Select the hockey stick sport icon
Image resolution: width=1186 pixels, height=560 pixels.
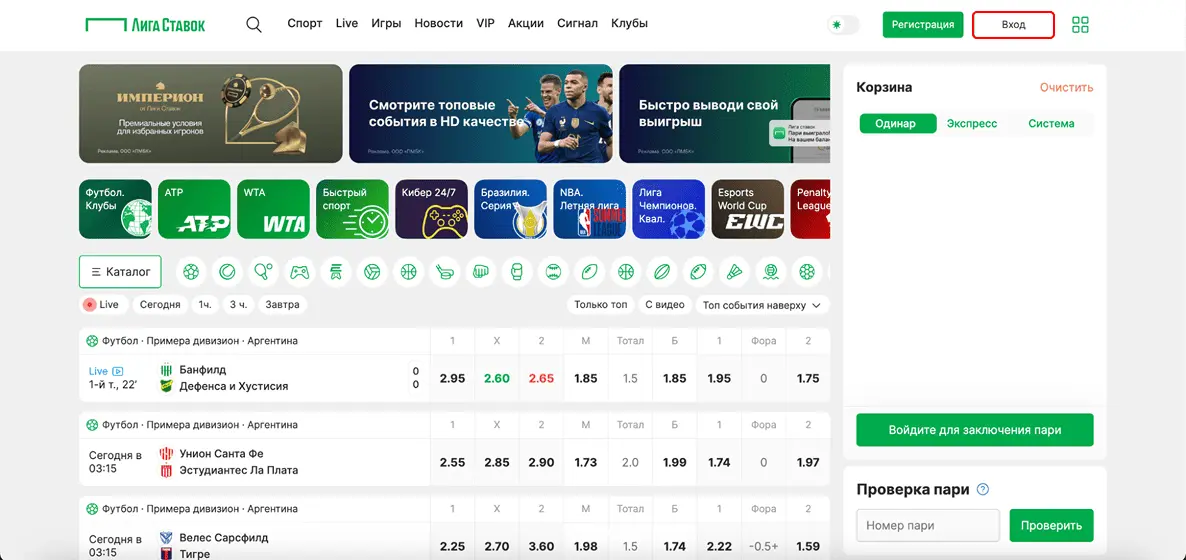pos(445,271)
